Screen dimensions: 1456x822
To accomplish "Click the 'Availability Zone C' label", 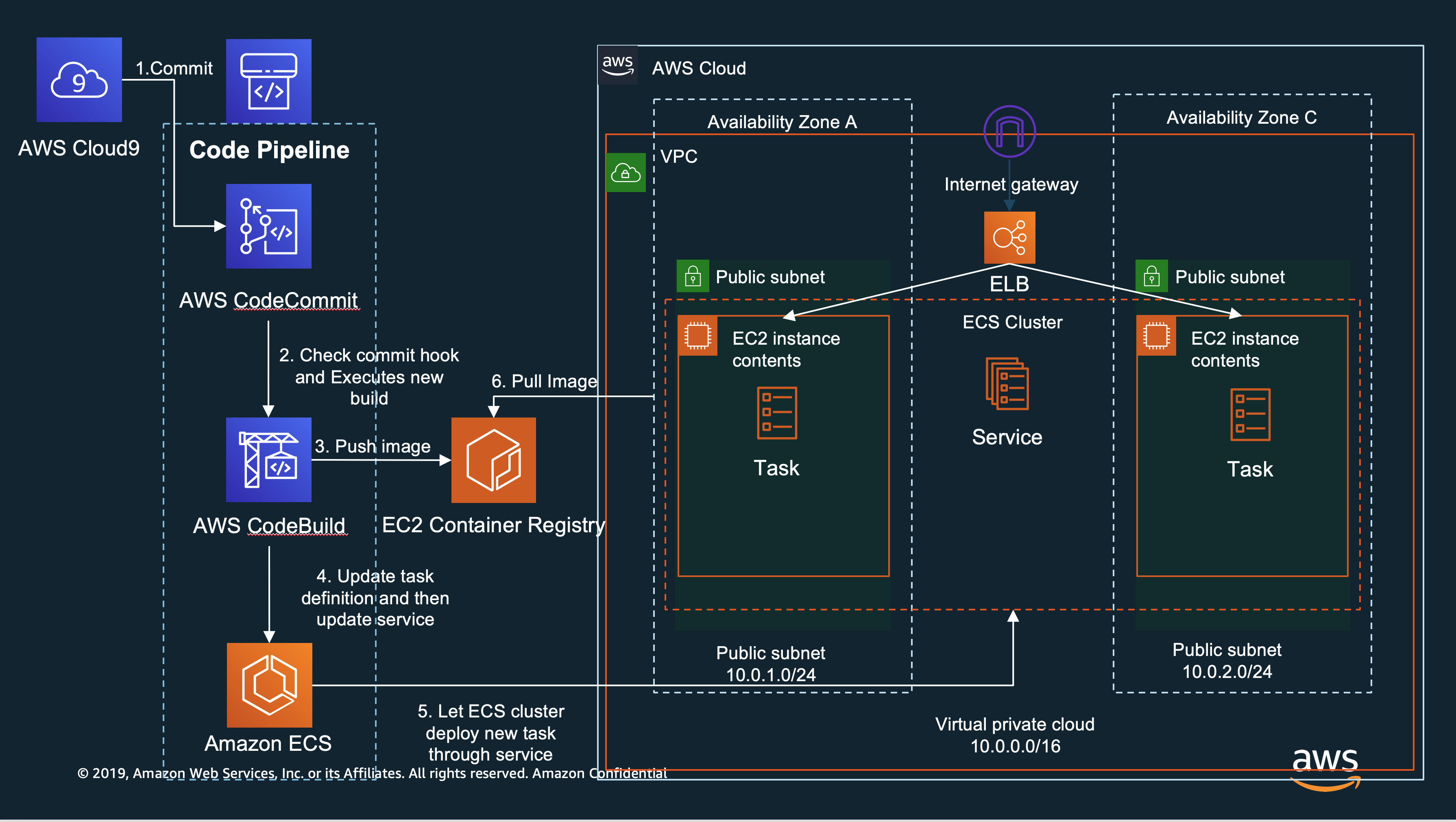I will tap(1242, 118).
